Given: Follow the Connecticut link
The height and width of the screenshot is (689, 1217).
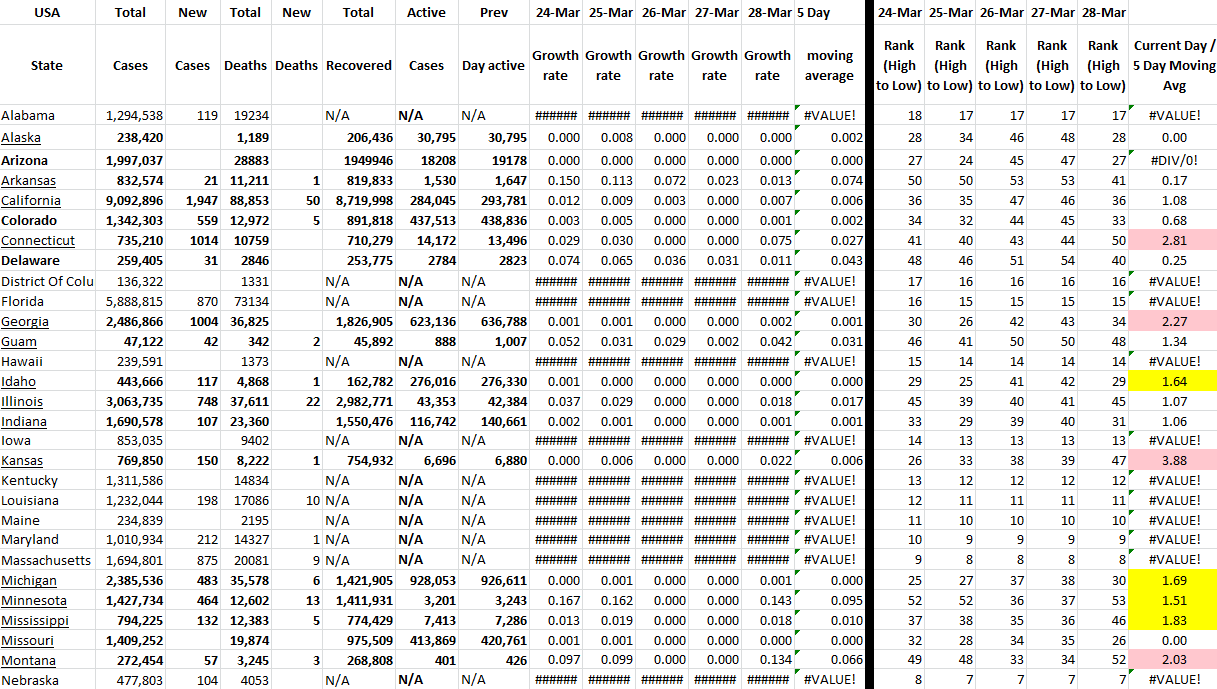Looking at the screenshot, I should (x=38, y=241).
